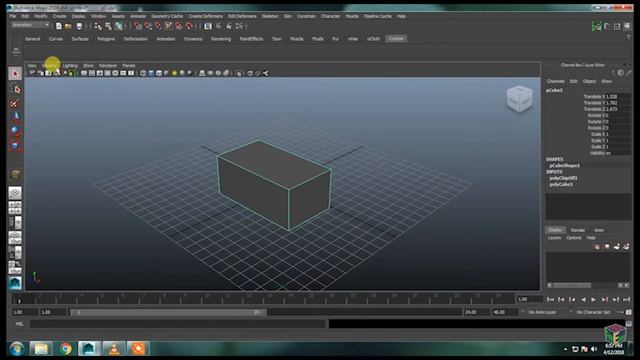
Task: Click the play forward button
Action: click(594, 300)
